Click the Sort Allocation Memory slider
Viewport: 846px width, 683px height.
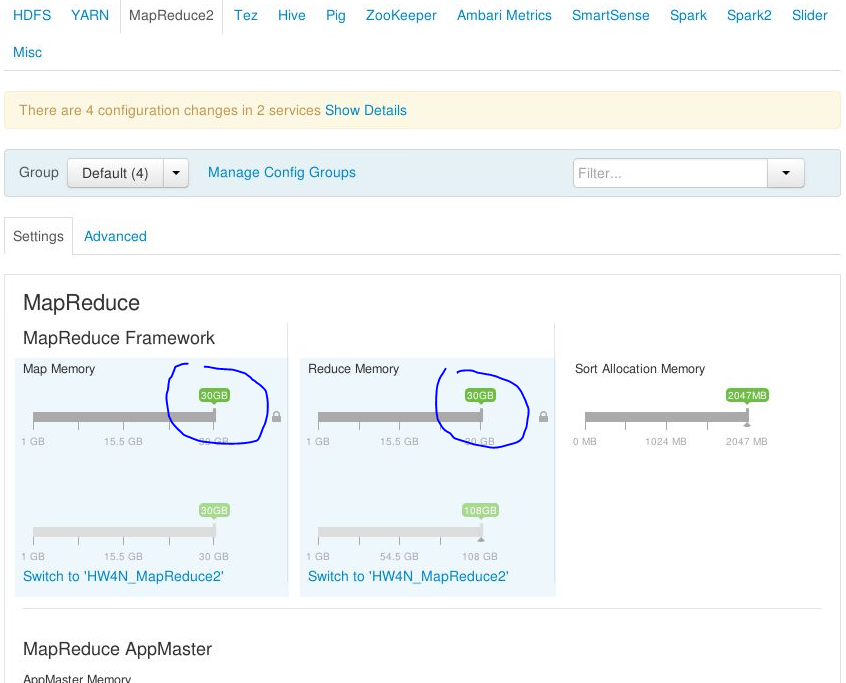[x=666, y=417]
